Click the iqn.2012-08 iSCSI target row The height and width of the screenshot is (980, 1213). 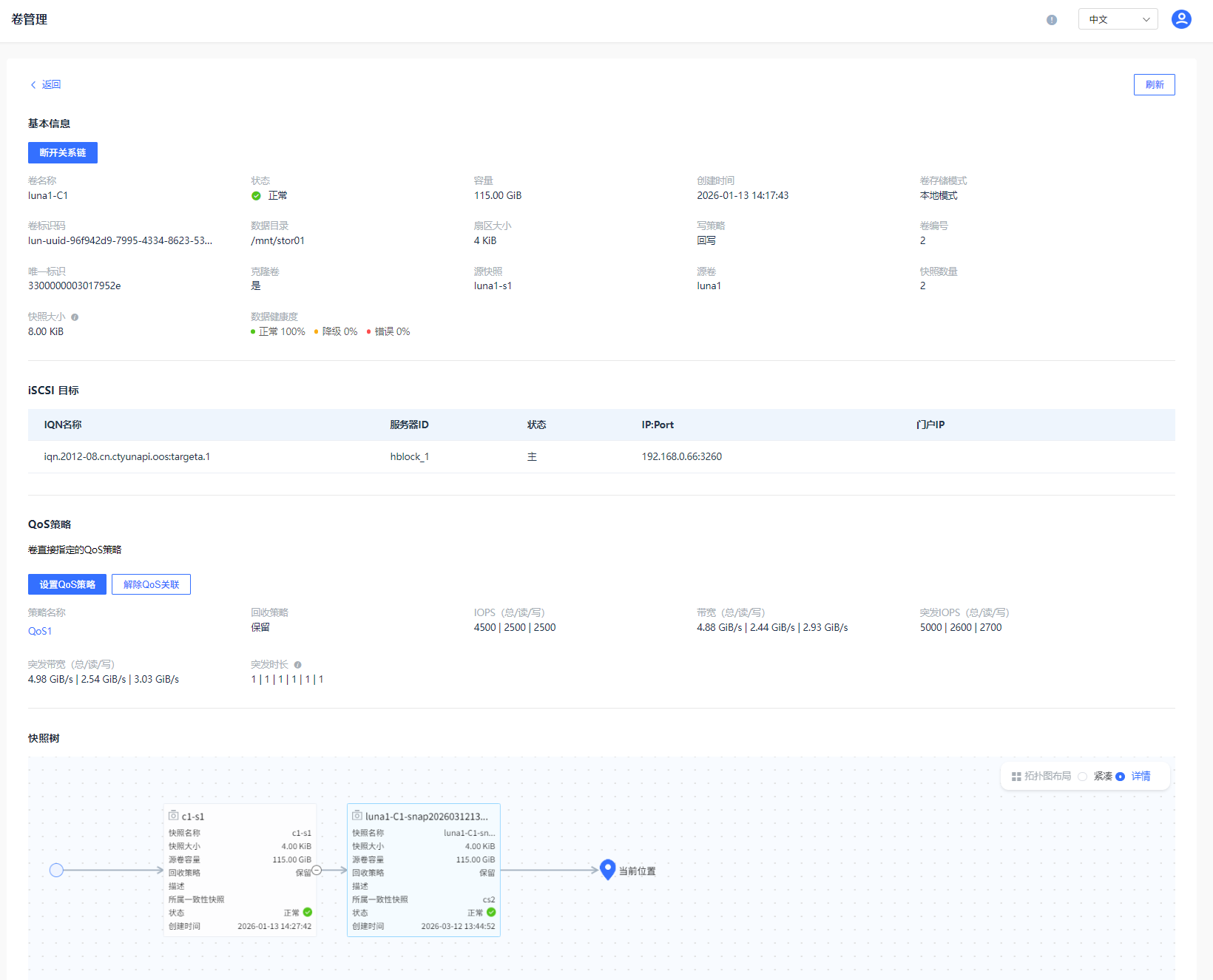126,457
